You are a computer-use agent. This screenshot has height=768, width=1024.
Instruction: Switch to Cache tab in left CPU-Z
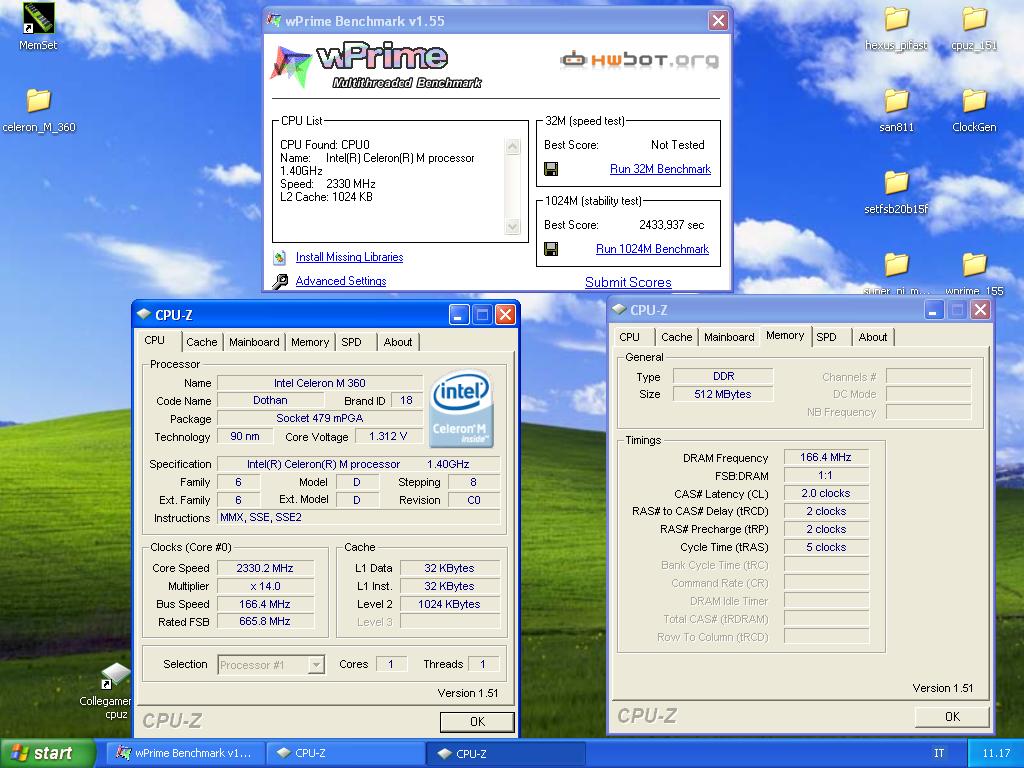[201, 342]
